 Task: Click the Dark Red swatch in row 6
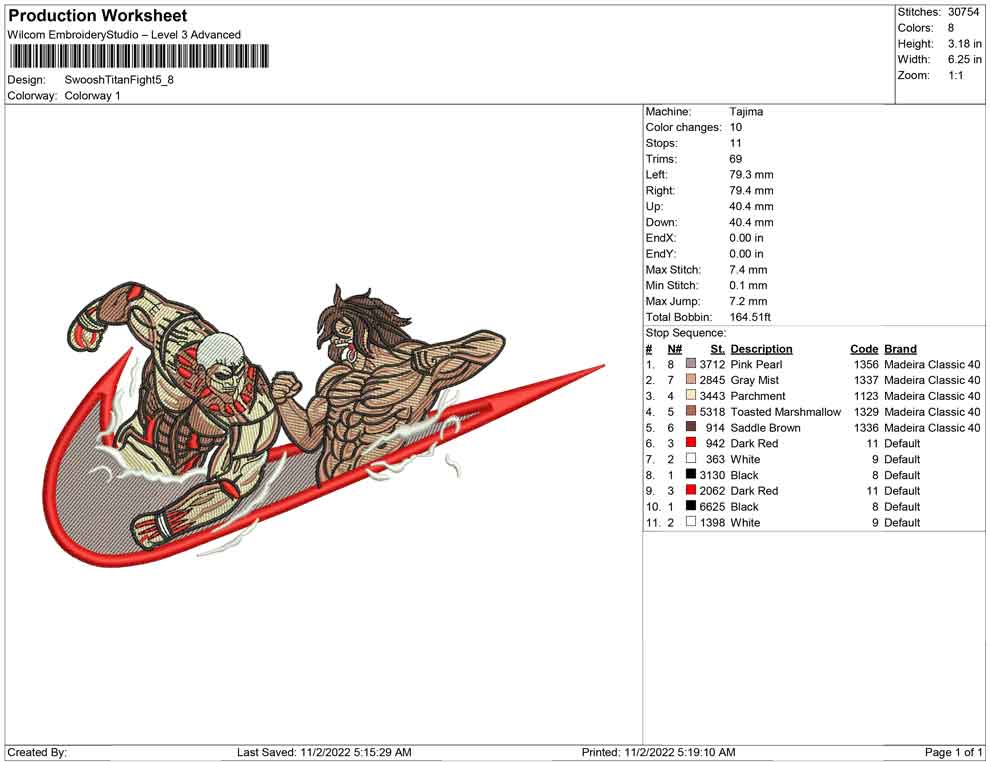691,443
